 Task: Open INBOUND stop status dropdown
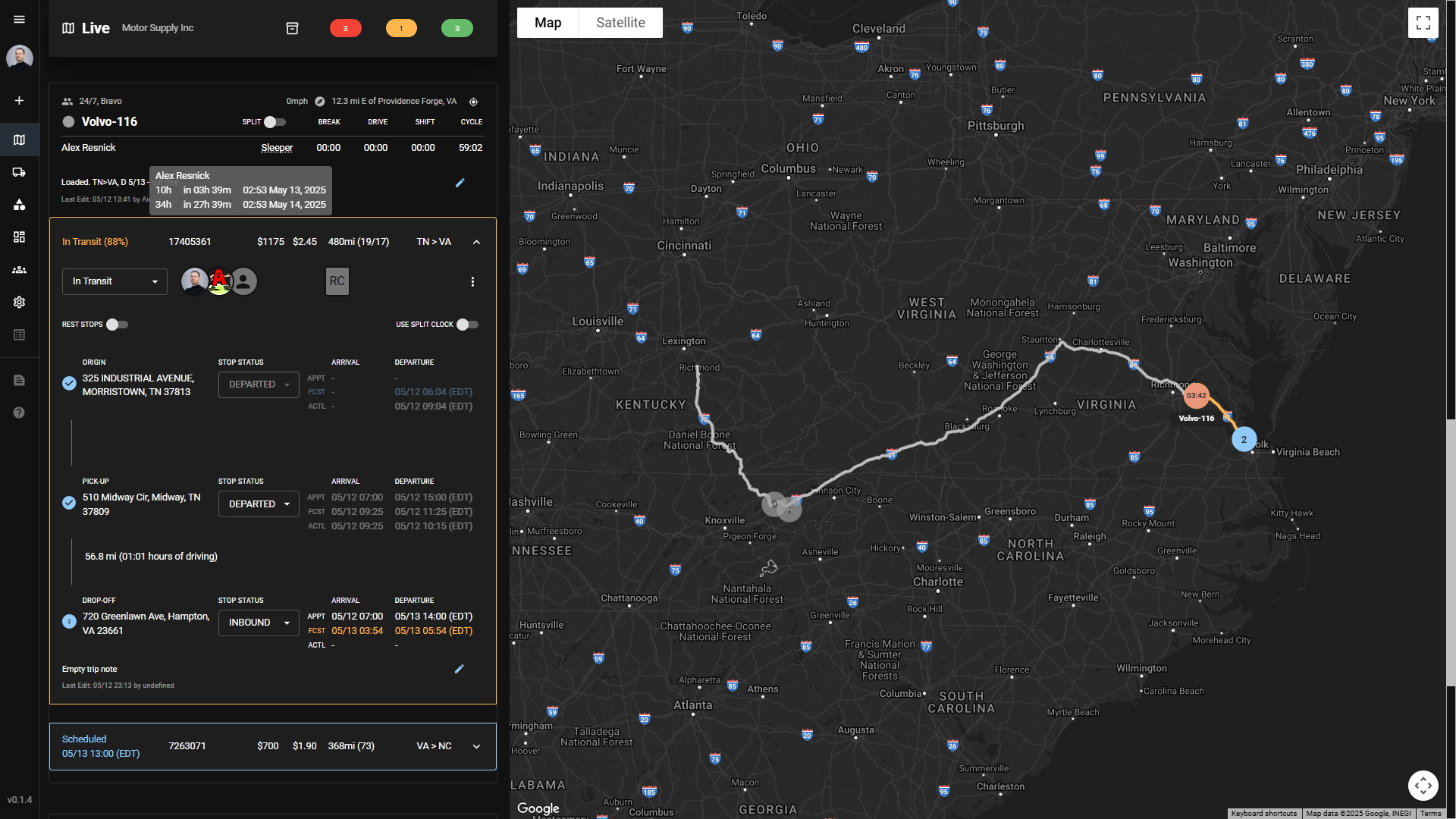tap(259, 623)
